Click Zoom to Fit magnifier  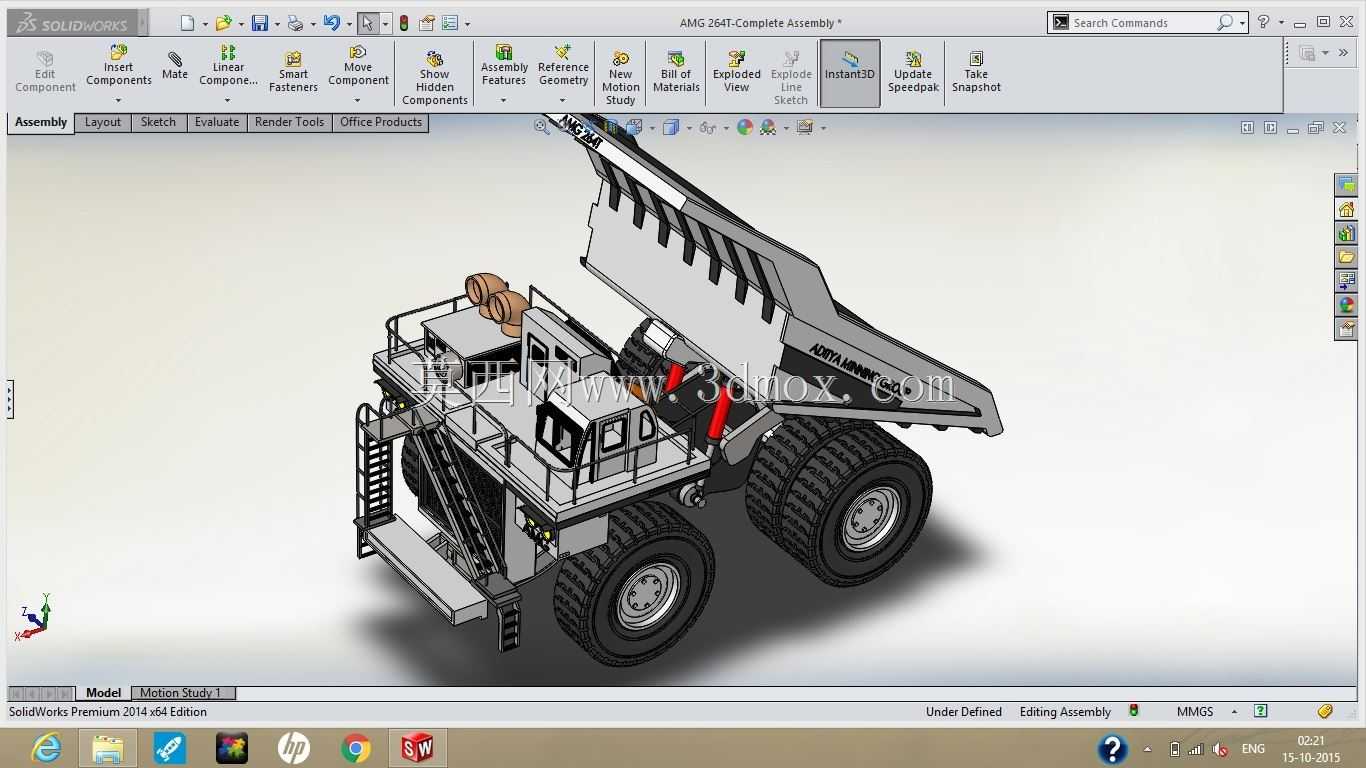[x=541, y=127]
